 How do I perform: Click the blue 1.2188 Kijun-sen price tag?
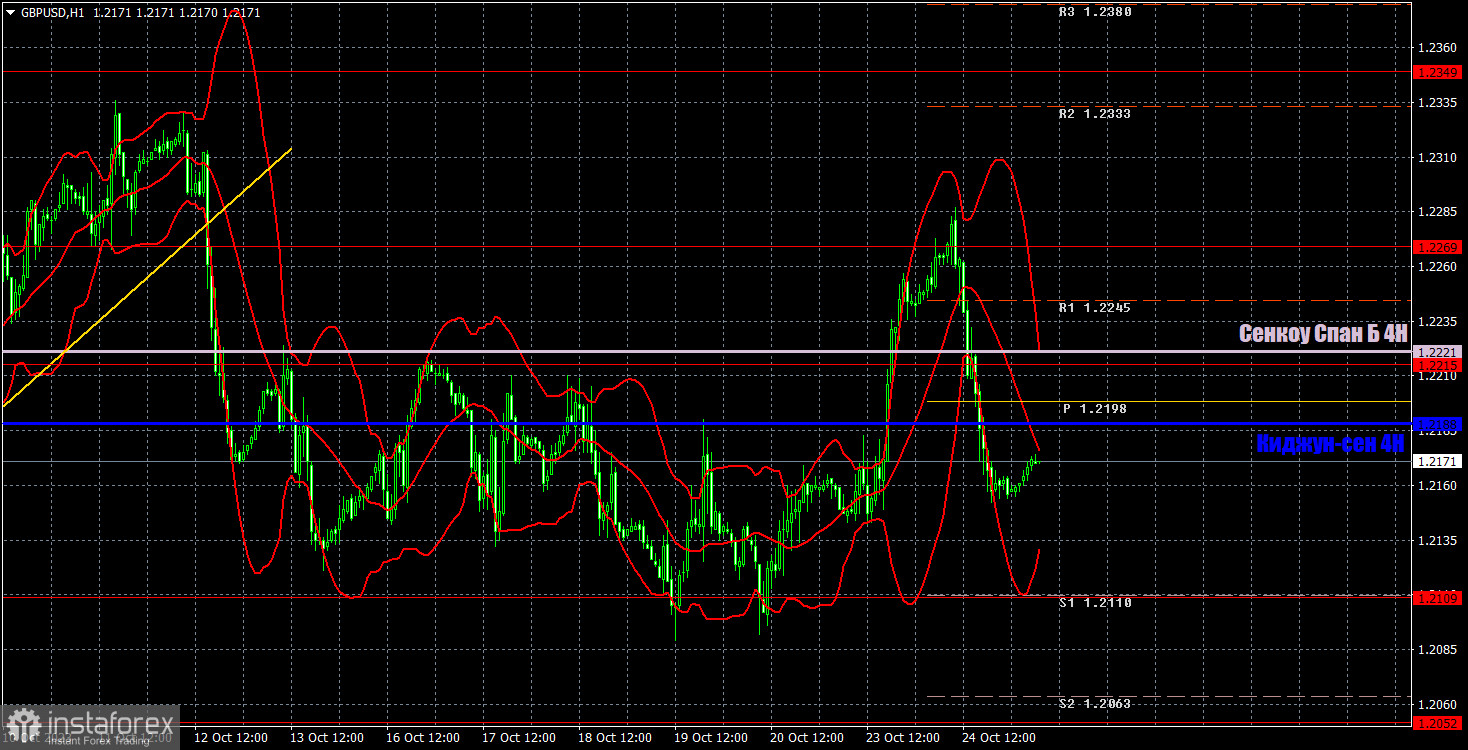point(1439,424)
